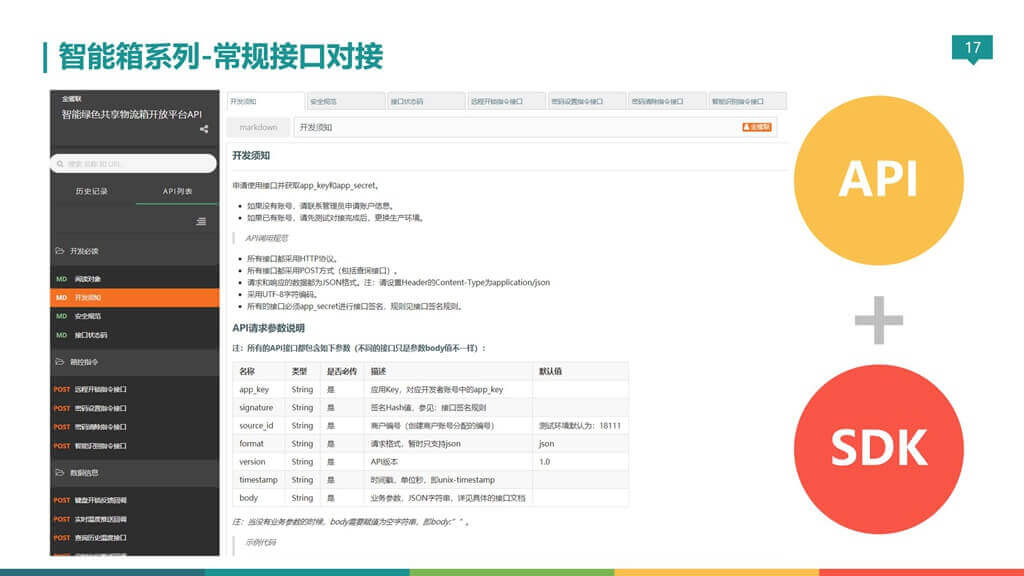The width and height of the screenshot is (1024, 576).
Task: Click the folder icon beside 数据信息
Action: coord(59,471)
